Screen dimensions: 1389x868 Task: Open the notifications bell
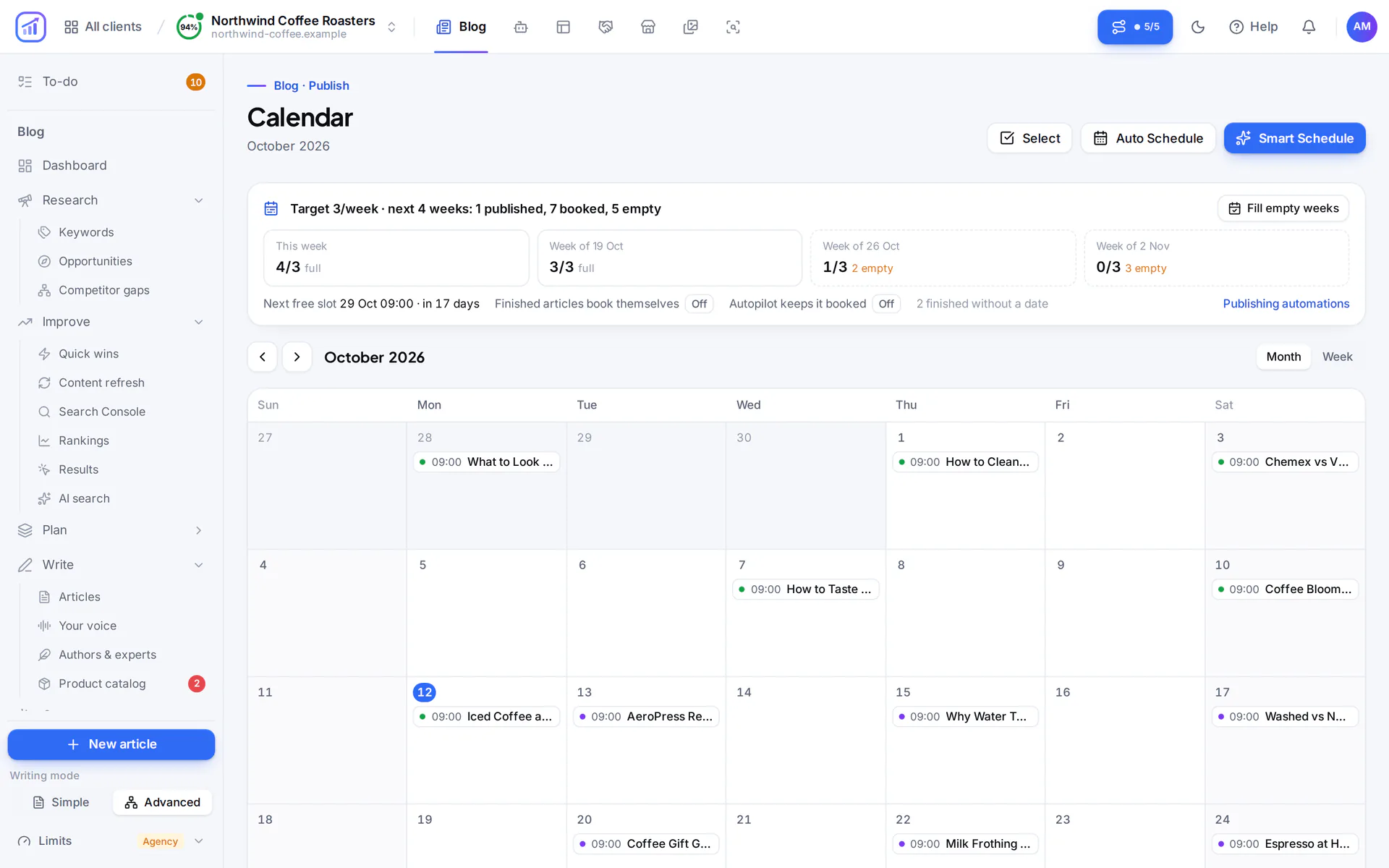1309,27
